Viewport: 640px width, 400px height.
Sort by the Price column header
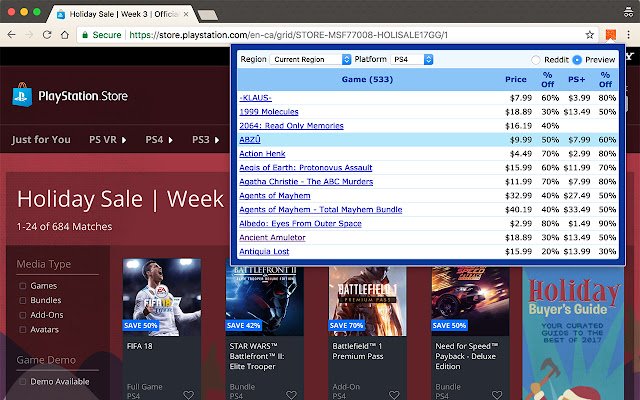coord(516,79)
